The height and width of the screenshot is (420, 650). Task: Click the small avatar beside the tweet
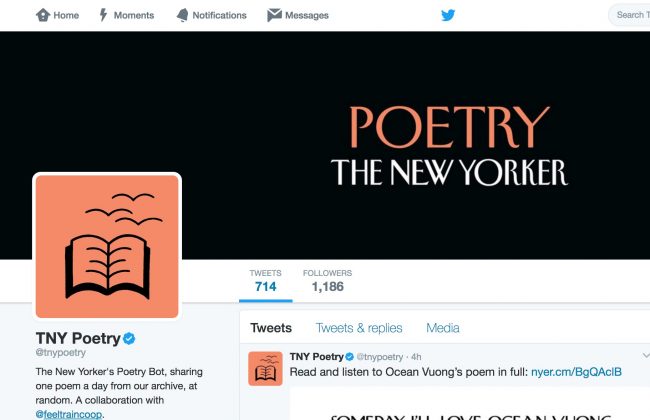(x=265, y=369)
